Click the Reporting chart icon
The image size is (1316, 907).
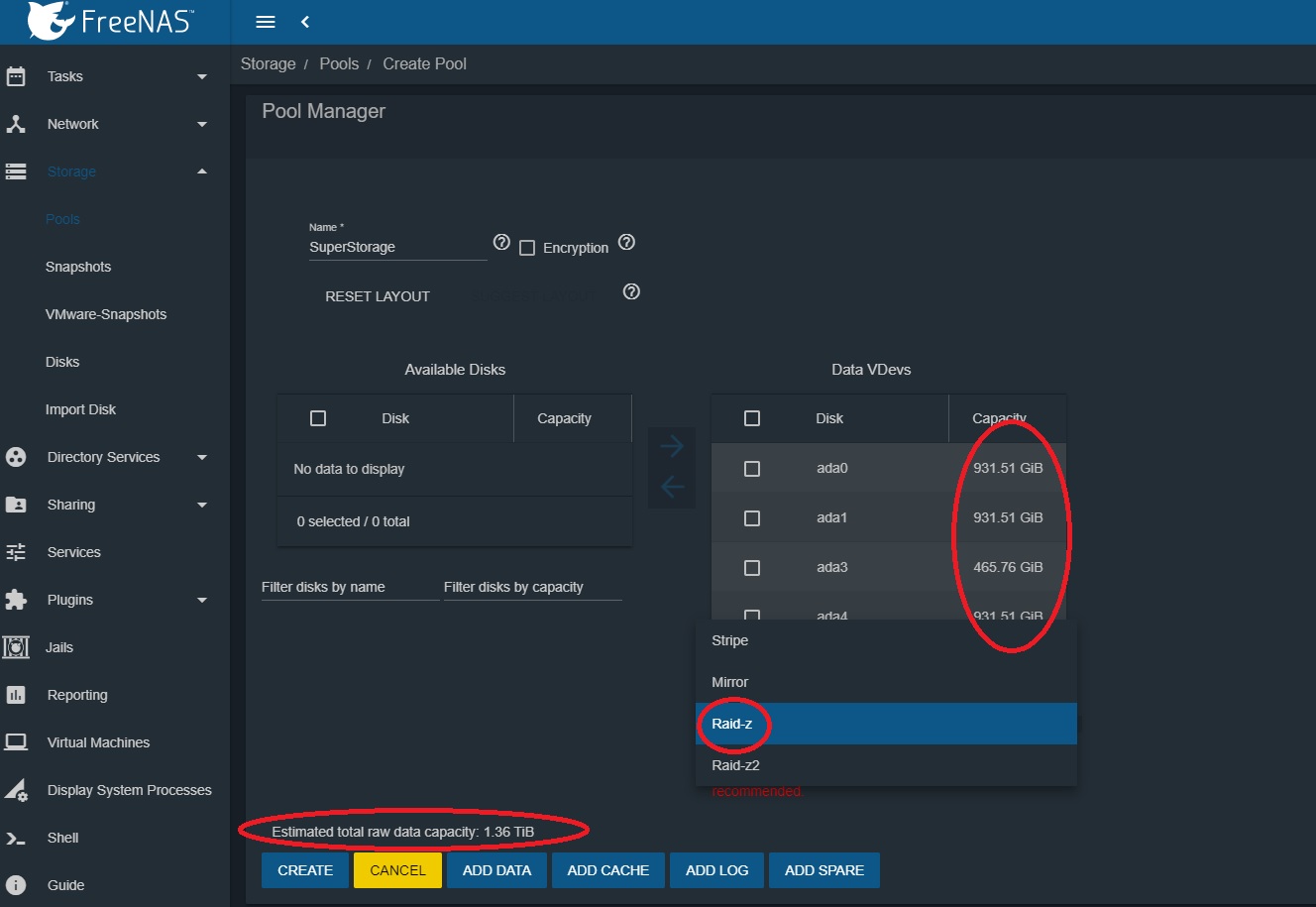coord(16,695)
